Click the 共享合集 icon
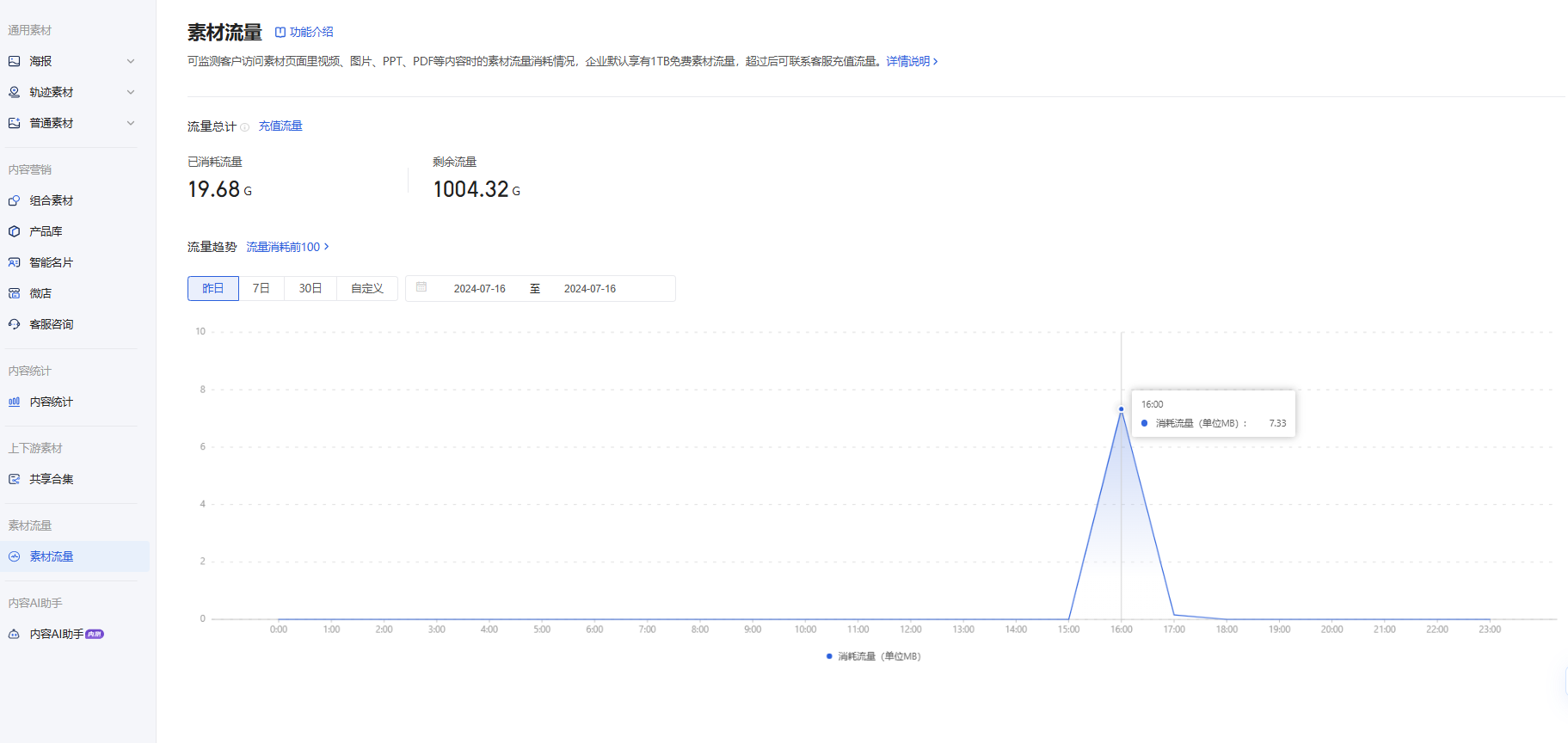Screen dimensions: 1568x743 [x=14, y=479]
